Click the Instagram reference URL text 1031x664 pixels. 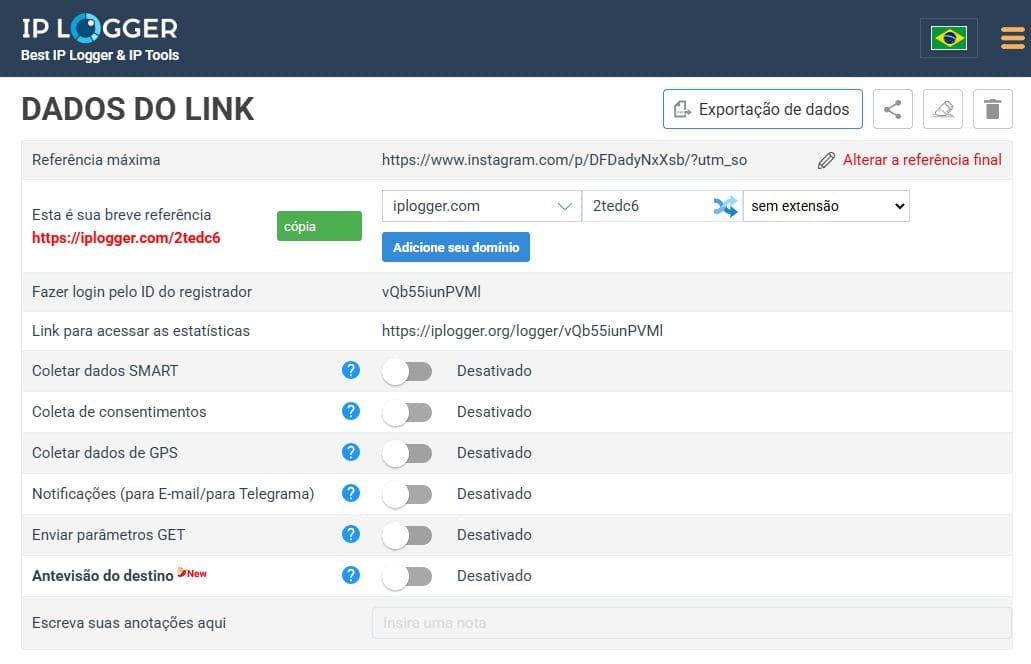tap(564, 160)
